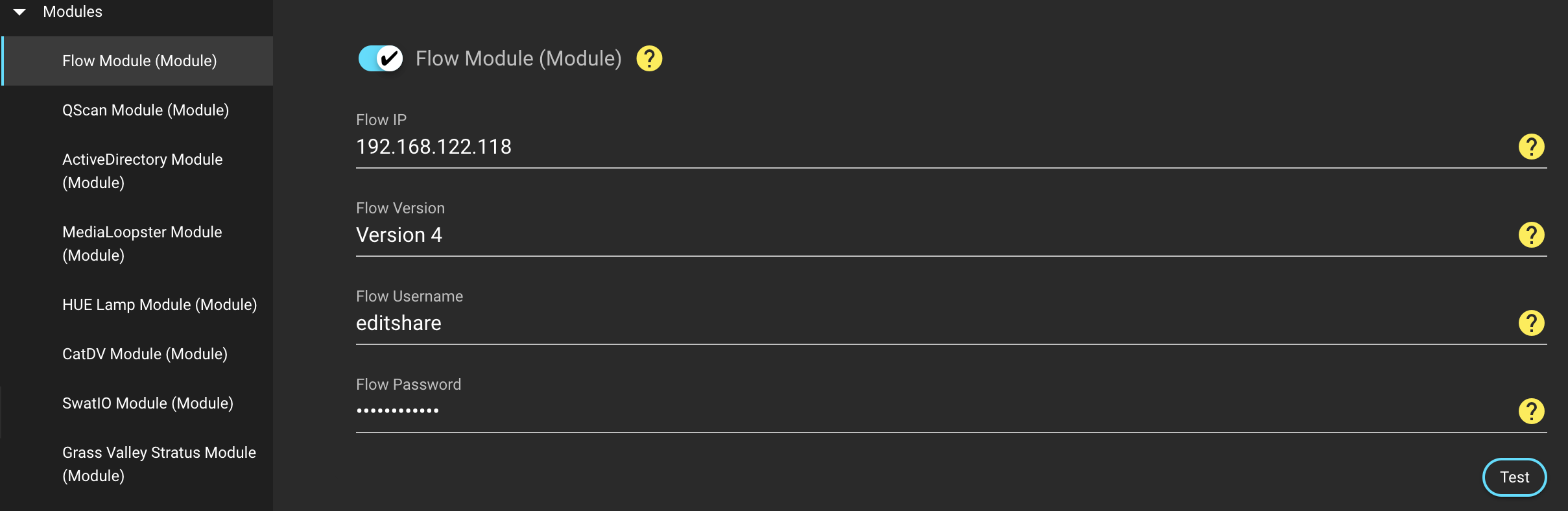Collapse the Modules tree section

coord(19,12)
